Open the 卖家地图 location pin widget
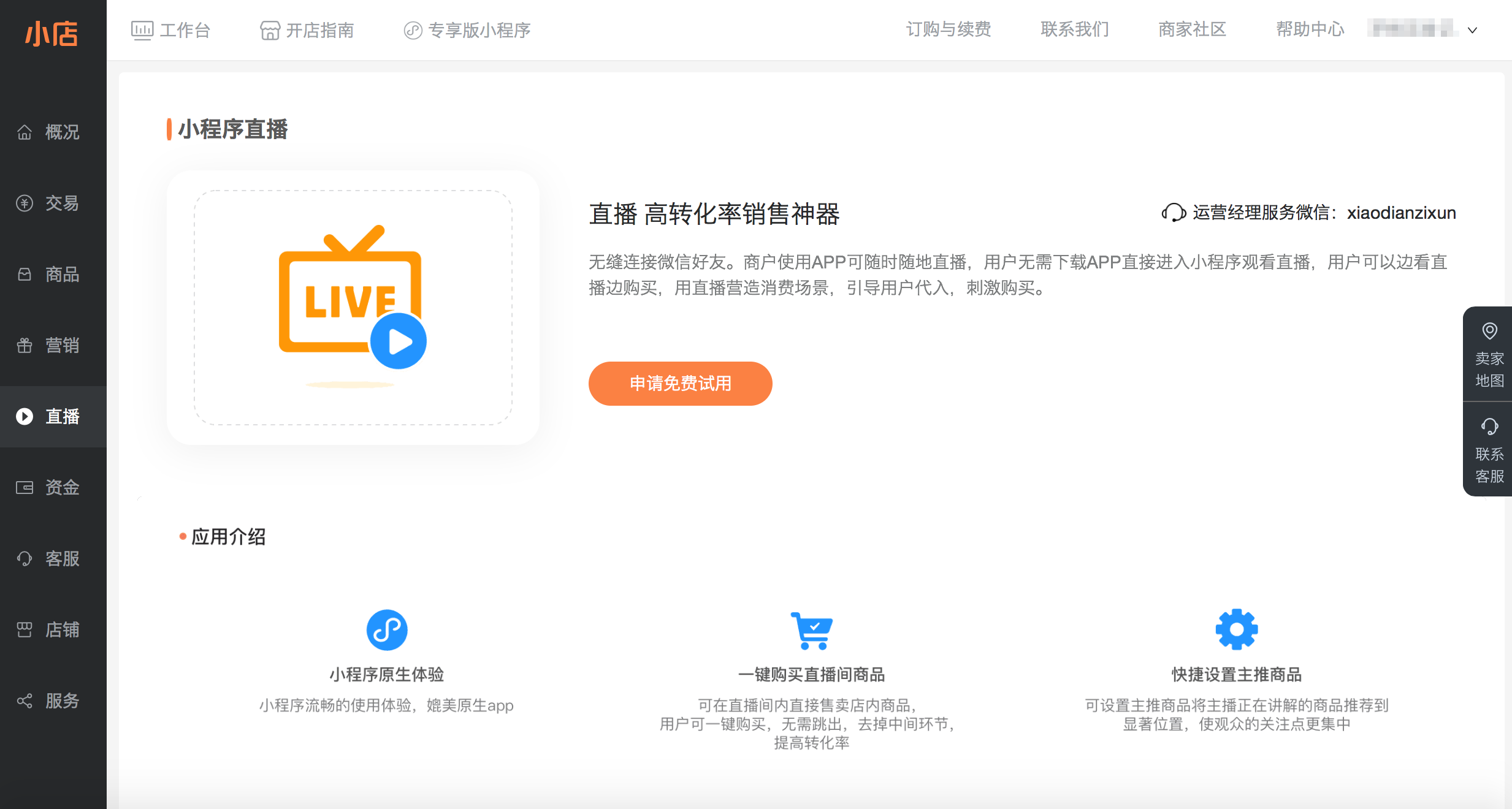The image size is (1512, 809). coord(1489,355)
